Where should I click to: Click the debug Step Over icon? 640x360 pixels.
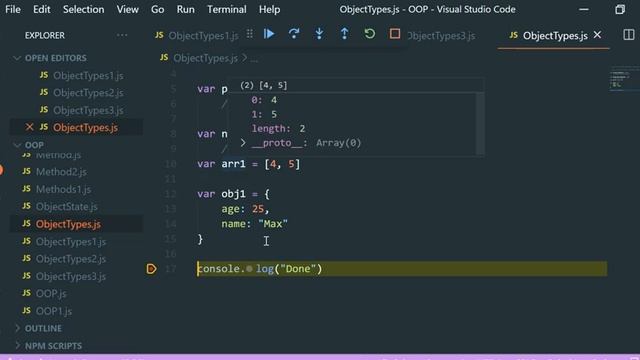(294, 34)
